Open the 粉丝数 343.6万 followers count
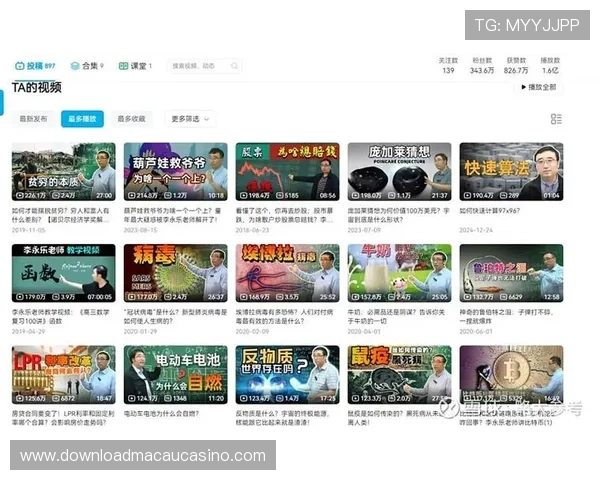 [x=482, y=65]
